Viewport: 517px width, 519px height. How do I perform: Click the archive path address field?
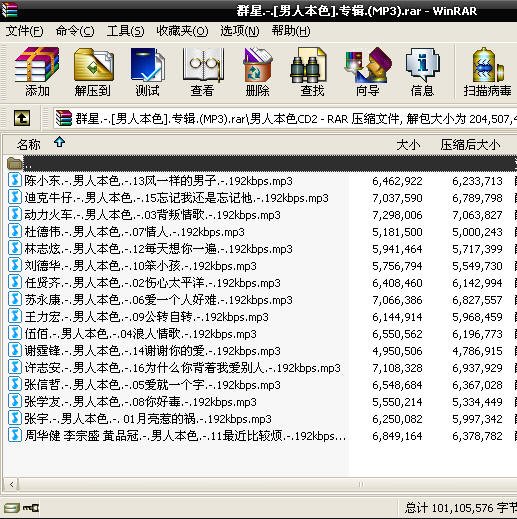[x=285, y=118]
